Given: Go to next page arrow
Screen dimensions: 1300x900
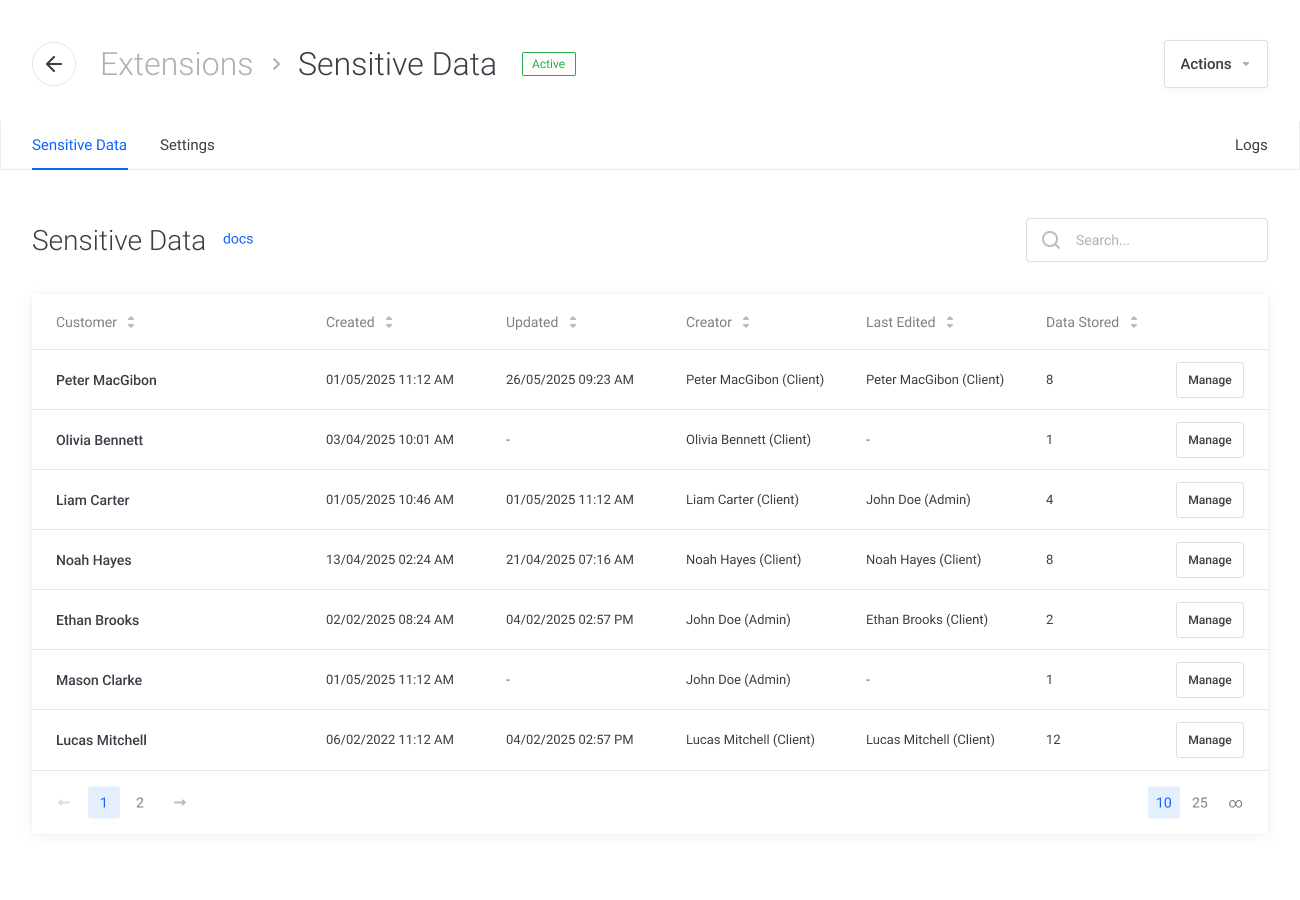Looking at the screenshot, I should click(180, 802).
